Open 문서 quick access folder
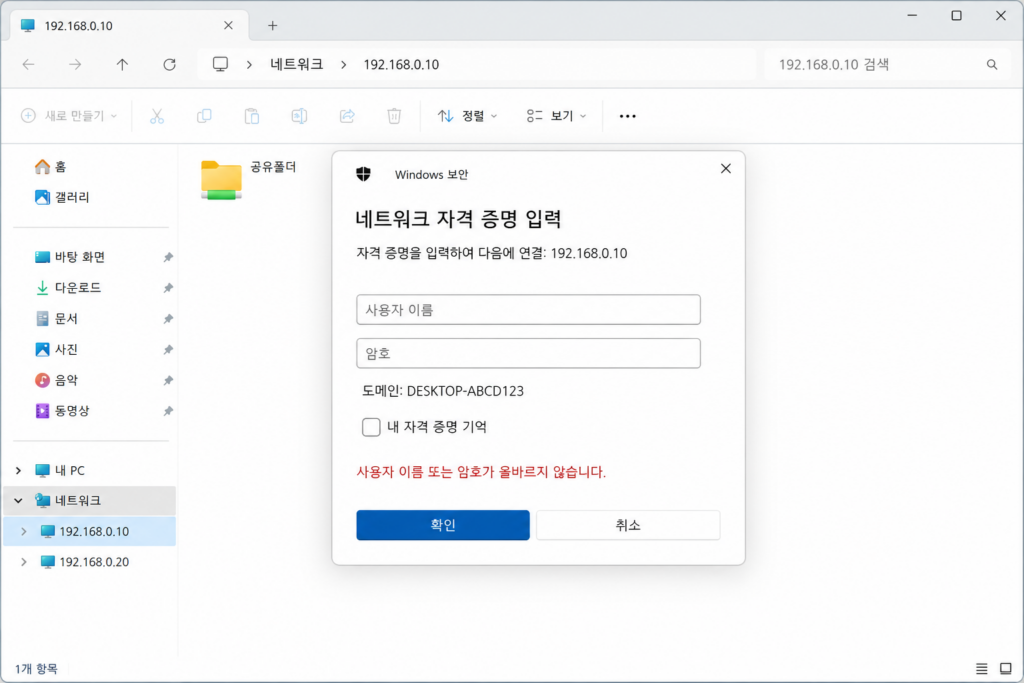The image size is (1024, 683). (56, 318)
